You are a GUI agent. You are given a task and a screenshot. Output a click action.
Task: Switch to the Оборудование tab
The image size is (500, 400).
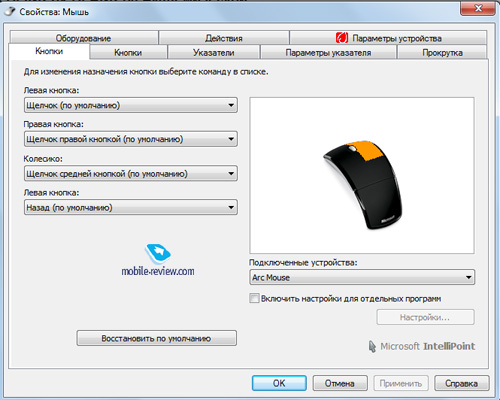pyautogui.click(x=84, y=38)
